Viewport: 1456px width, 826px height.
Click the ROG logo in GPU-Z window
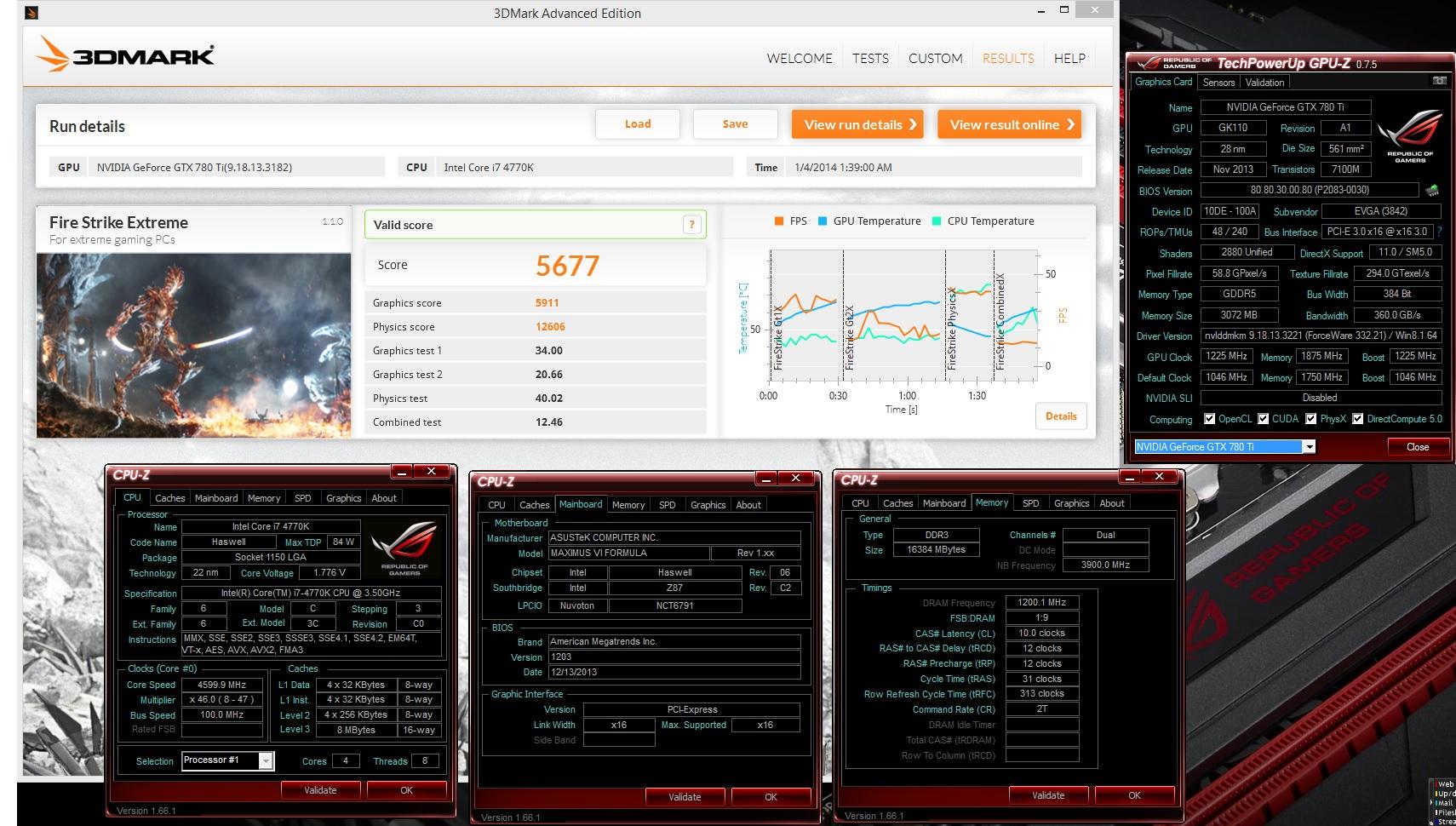pos(1410,136)
